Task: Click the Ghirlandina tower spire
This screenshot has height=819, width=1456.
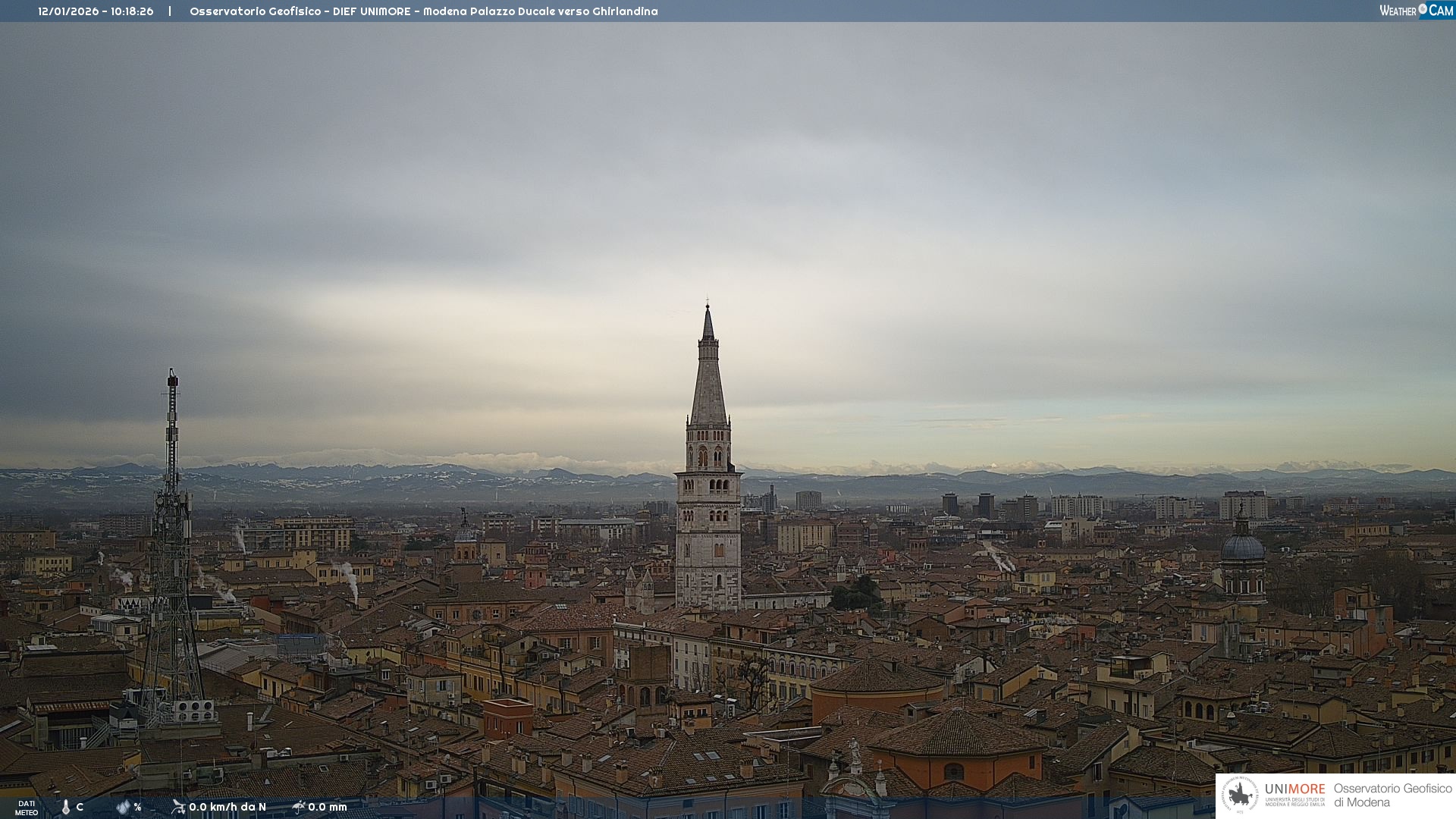Action: point(708,379)
